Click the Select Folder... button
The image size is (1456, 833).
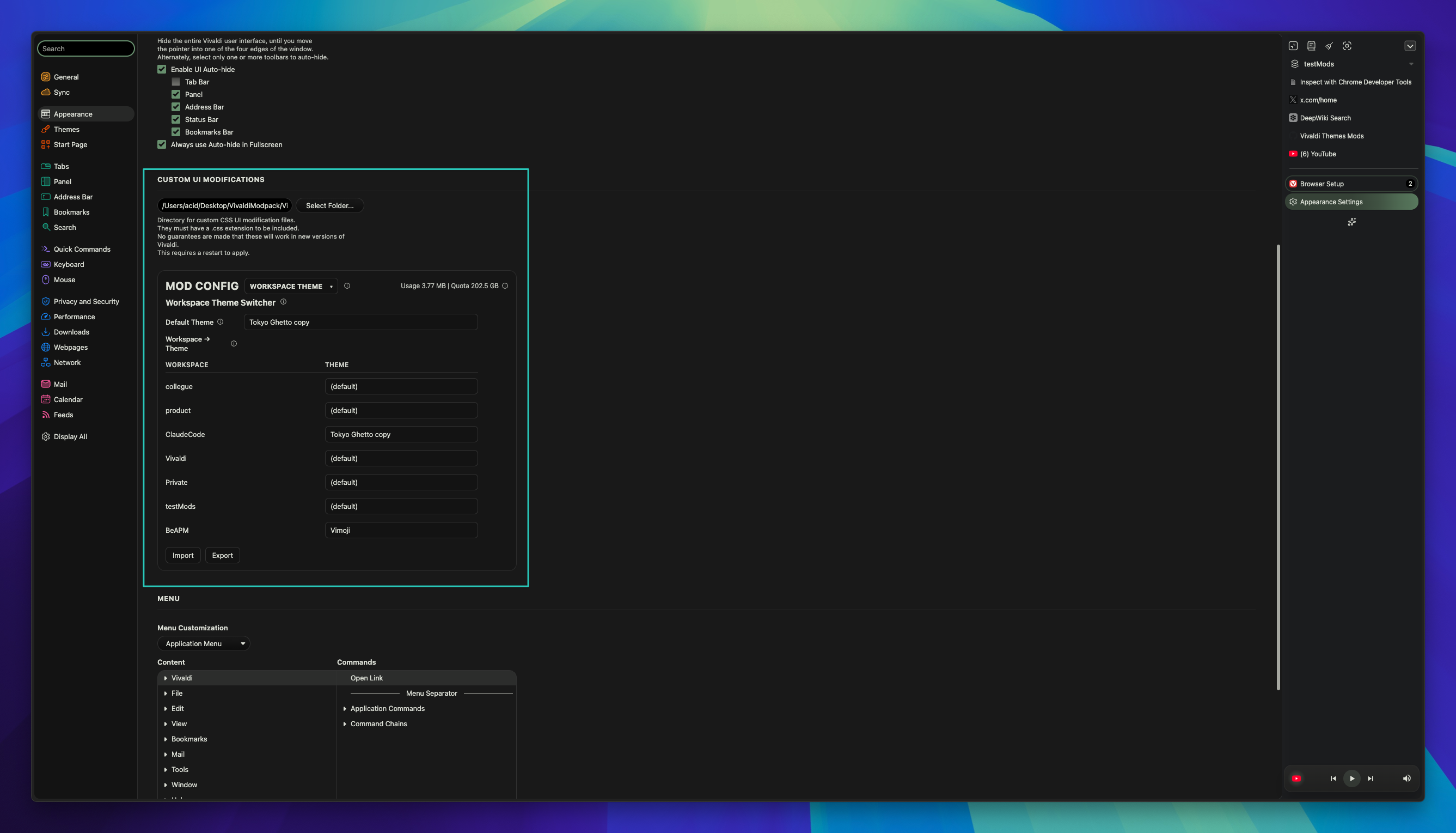(330, 205)
